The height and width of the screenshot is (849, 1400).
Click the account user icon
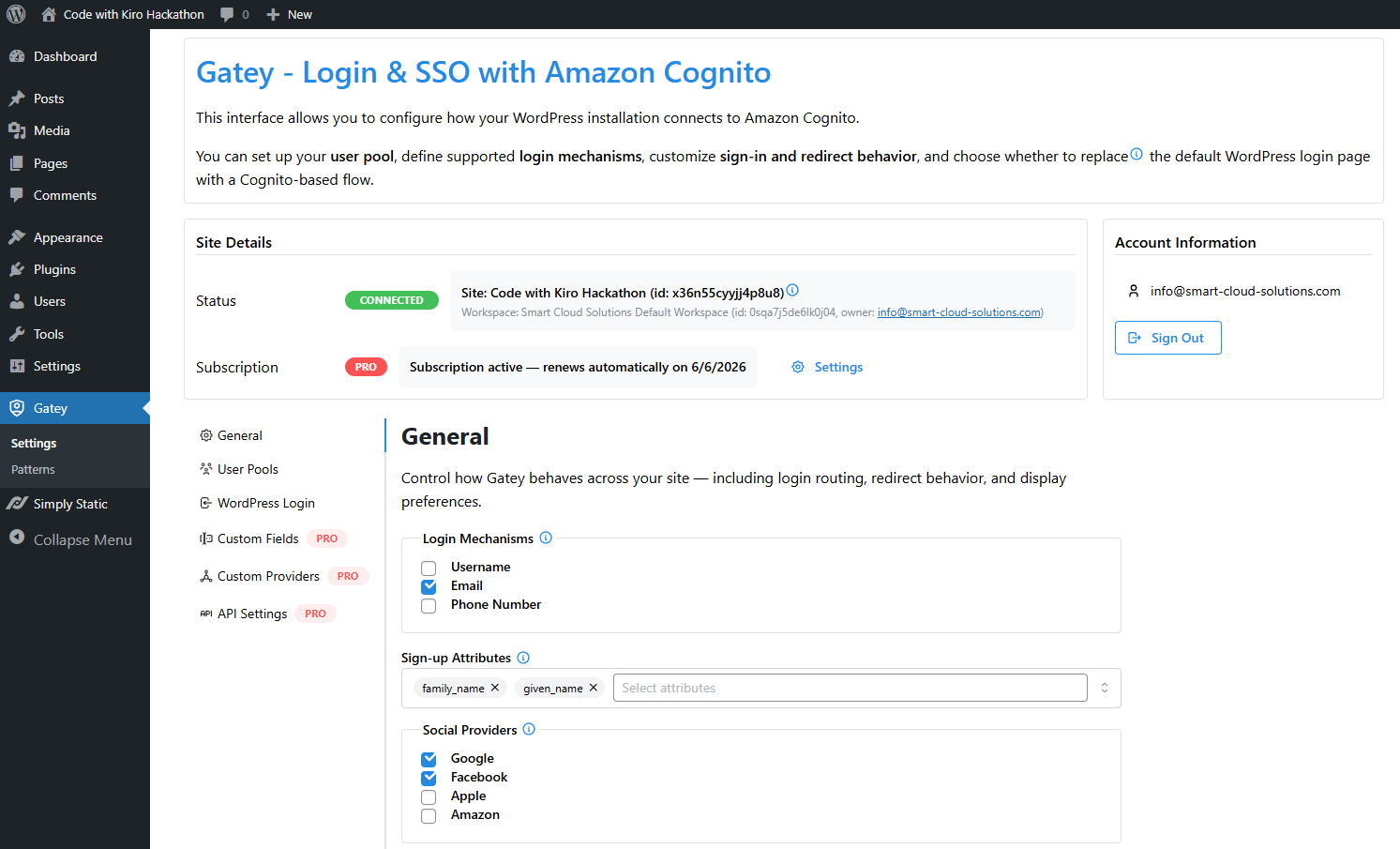1134,291
